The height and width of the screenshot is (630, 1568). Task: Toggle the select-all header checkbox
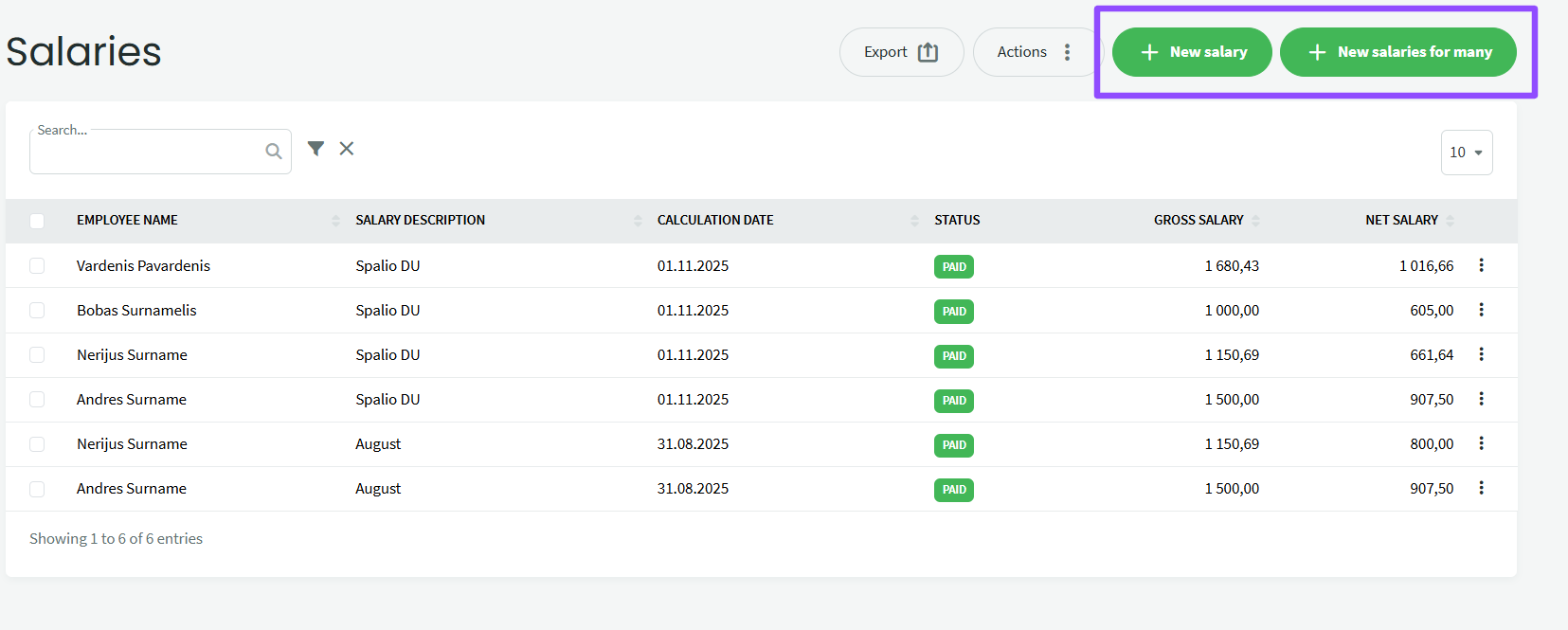click(x=37, y=221)
